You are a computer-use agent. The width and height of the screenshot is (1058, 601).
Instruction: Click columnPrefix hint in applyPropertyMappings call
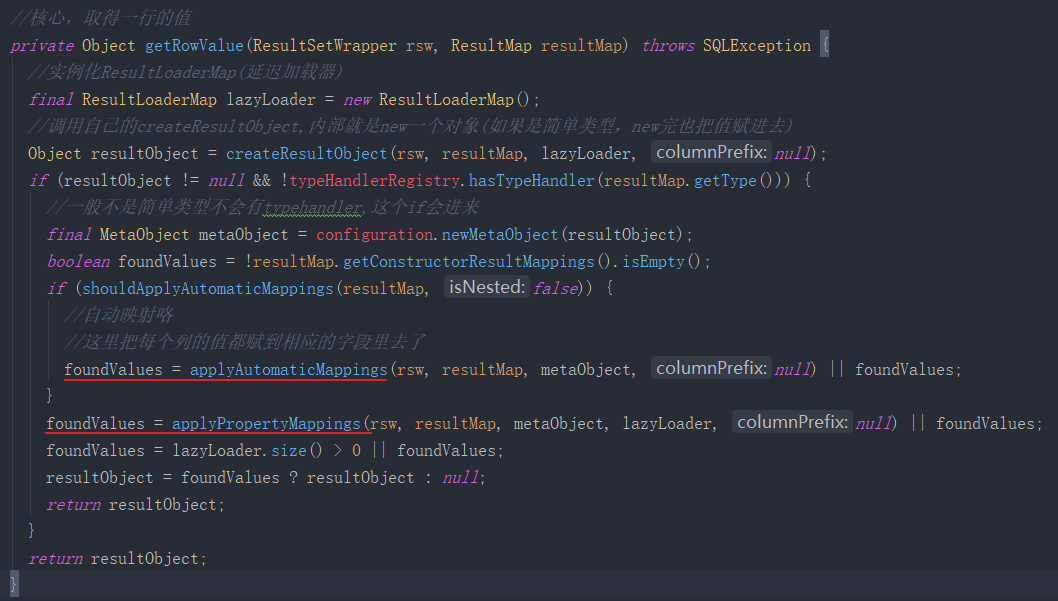792,422
